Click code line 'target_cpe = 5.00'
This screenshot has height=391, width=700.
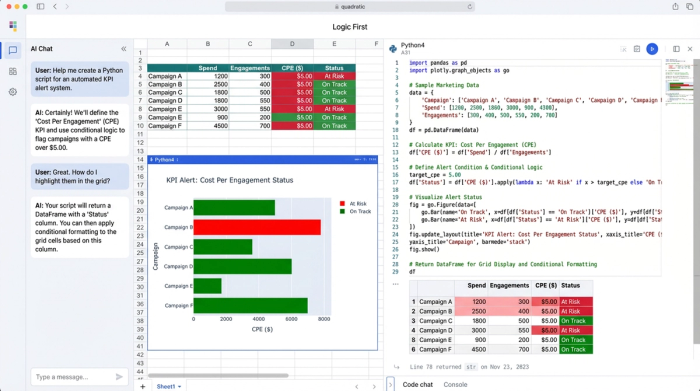point(435,175)
